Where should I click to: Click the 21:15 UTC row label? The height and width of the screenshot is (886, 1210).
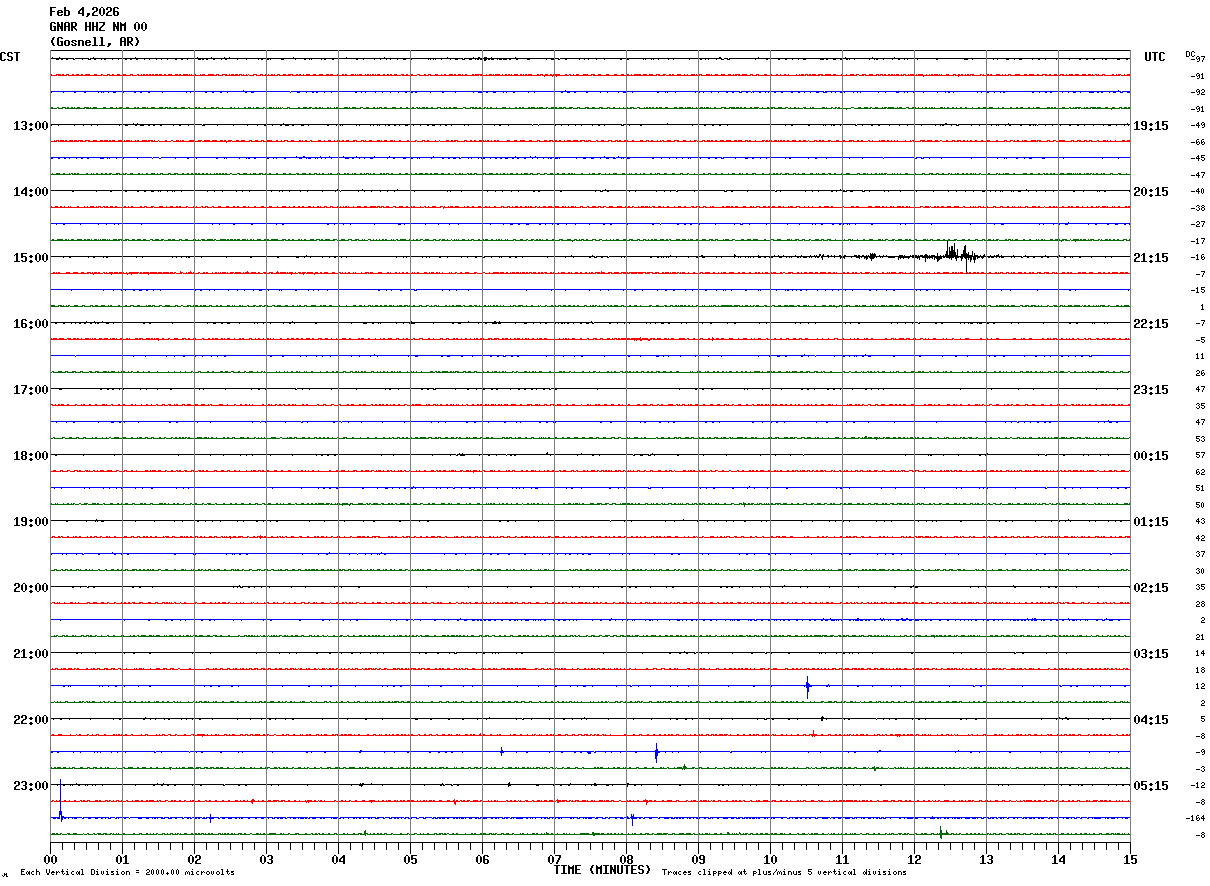pos(1151,258)
